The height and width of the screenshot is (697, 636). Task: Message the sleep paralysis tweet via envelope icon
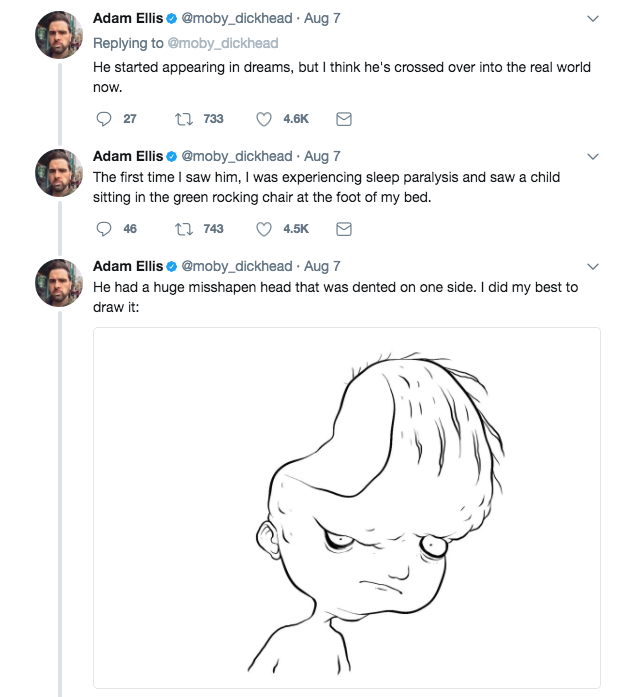[343, 229]
